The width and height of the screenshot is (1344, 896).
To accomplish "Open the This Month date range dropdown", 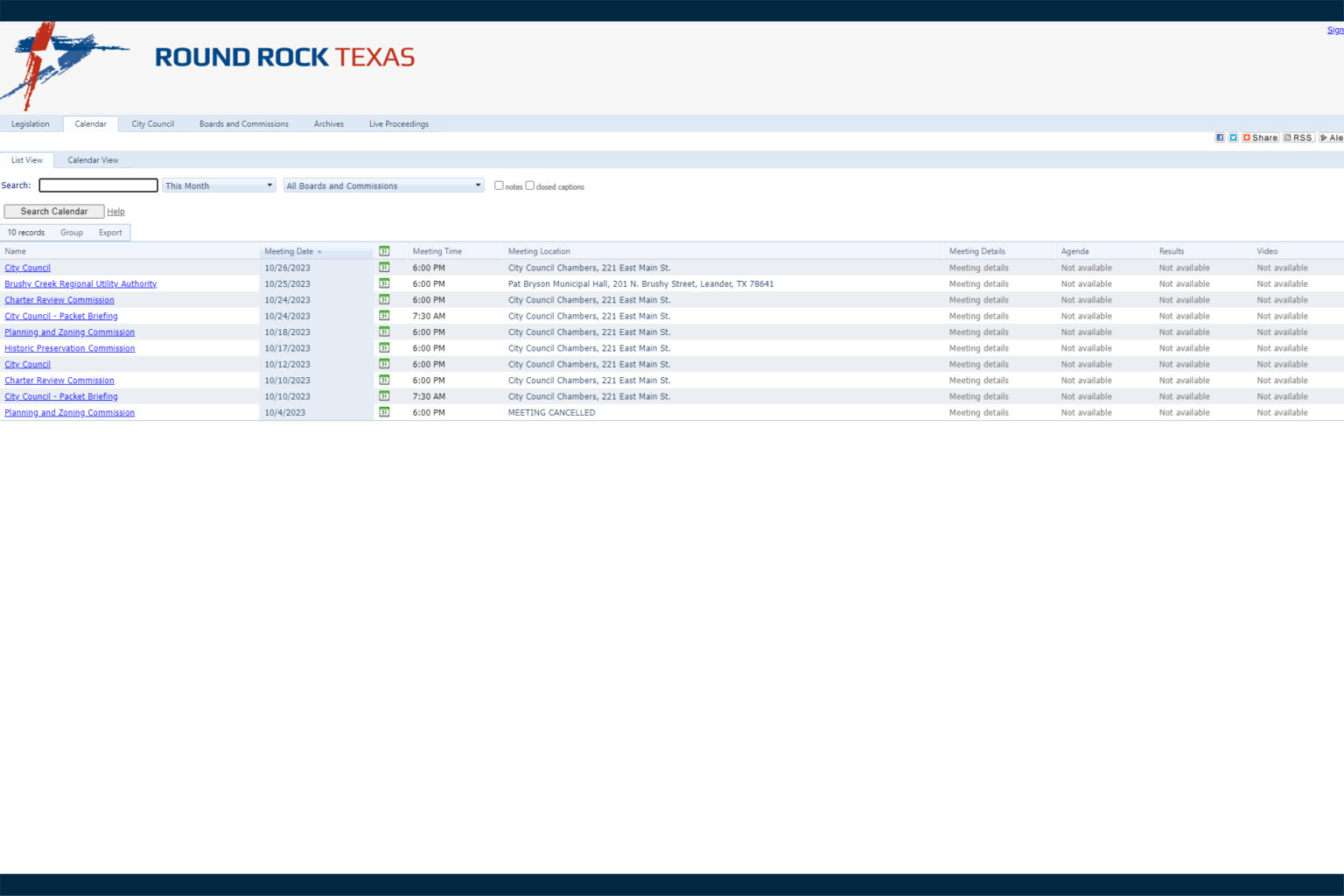I will click(218, 185).
